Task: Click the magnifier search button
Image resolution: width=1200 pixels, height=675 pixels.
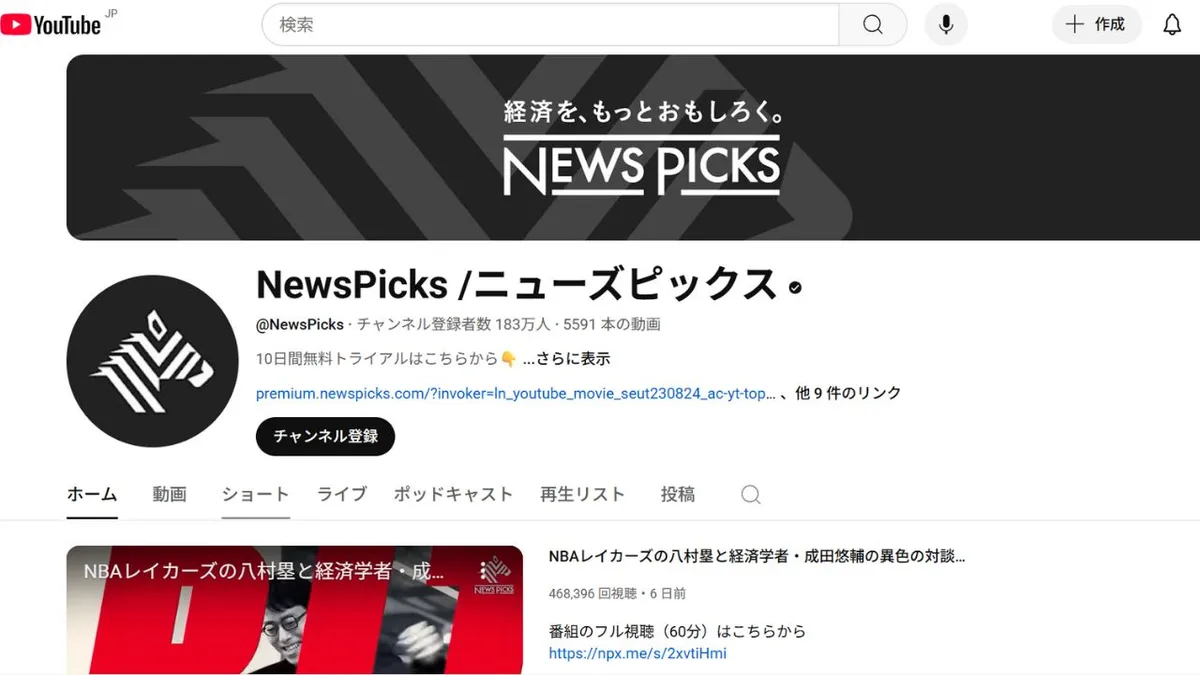Action: pos(872,25)
